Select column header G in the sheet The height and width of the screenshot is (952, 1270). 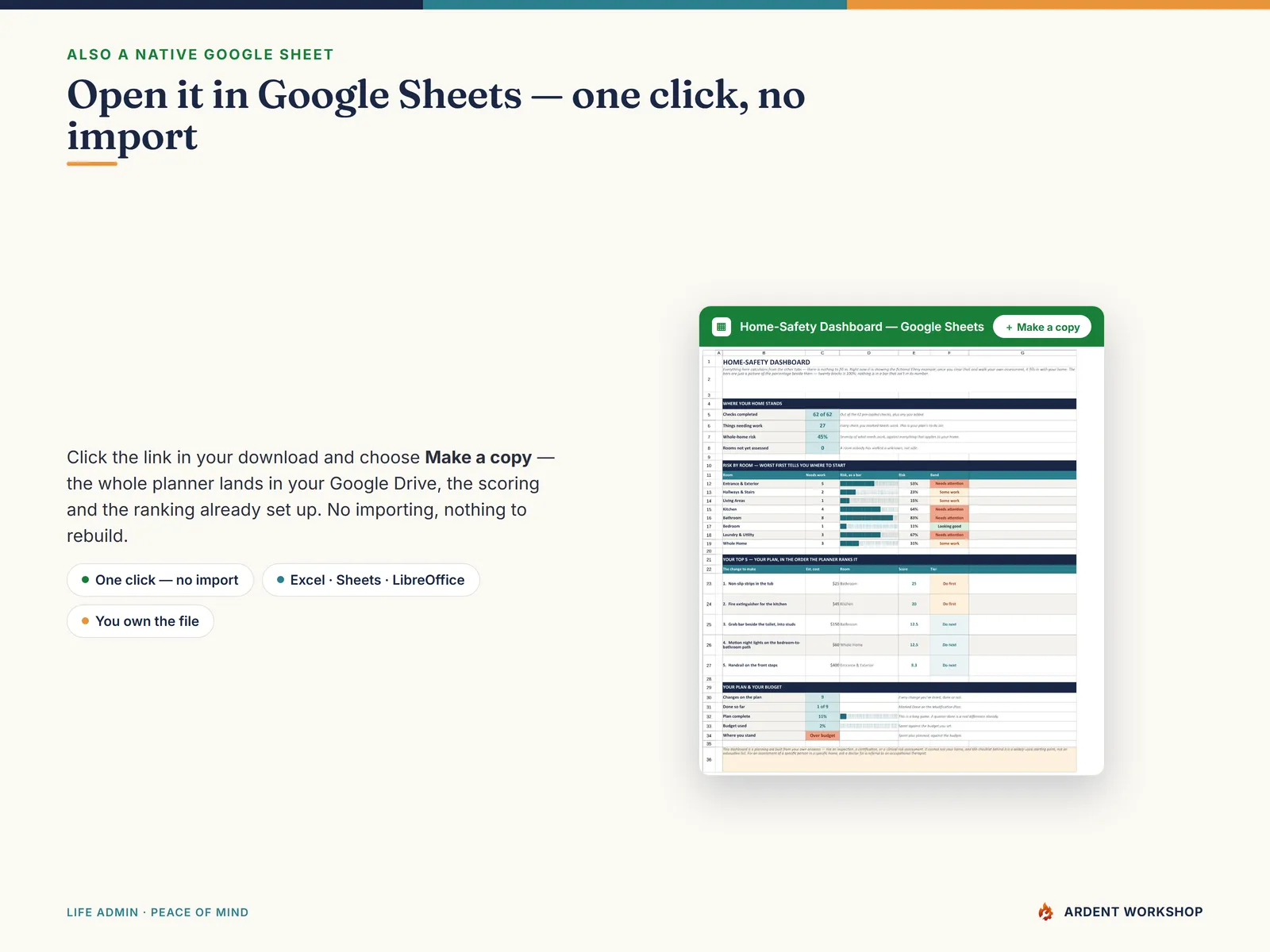1022,352
